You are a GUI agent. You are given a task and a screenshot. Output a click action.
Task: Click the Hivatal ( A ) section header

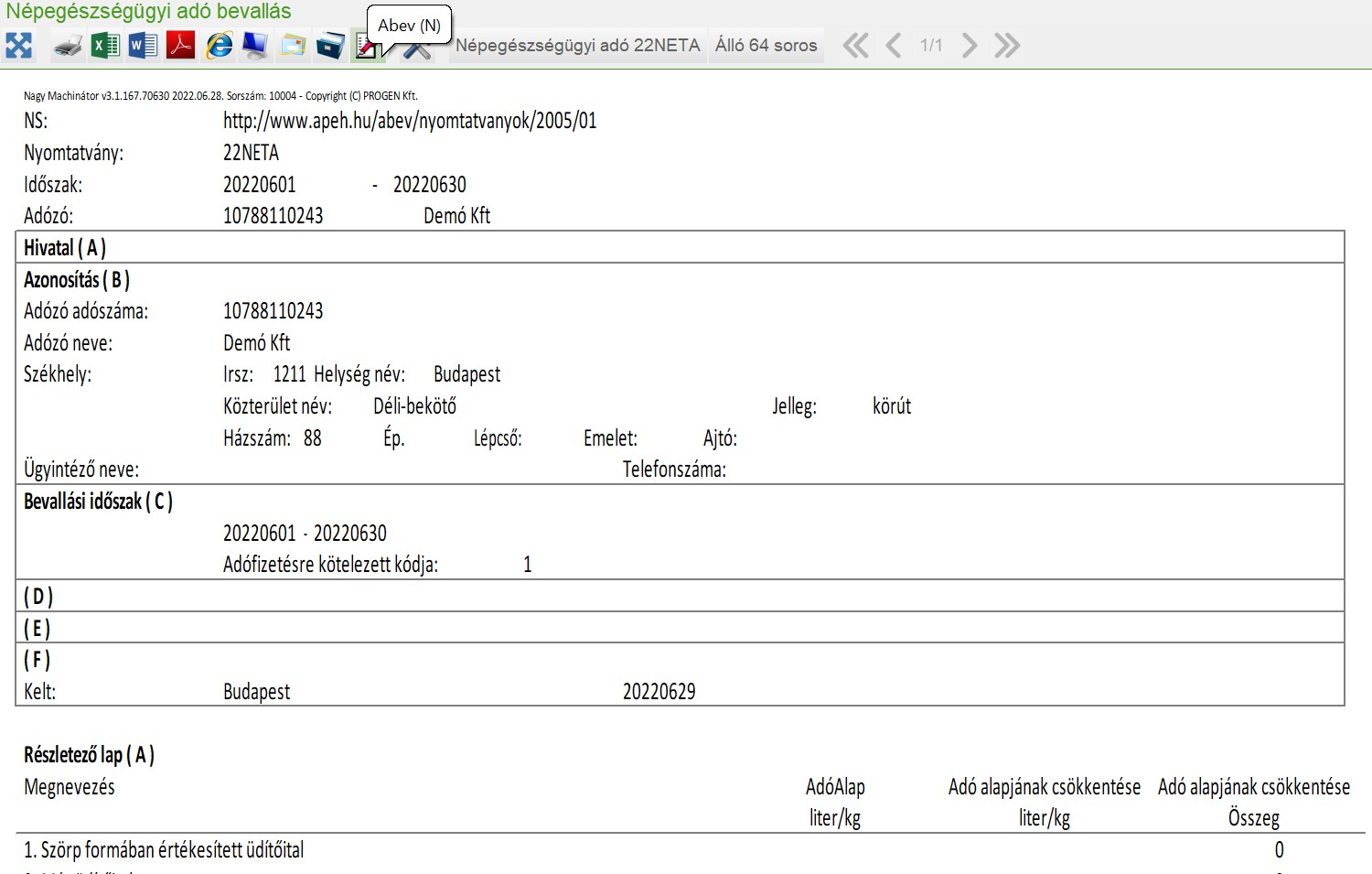65,248
